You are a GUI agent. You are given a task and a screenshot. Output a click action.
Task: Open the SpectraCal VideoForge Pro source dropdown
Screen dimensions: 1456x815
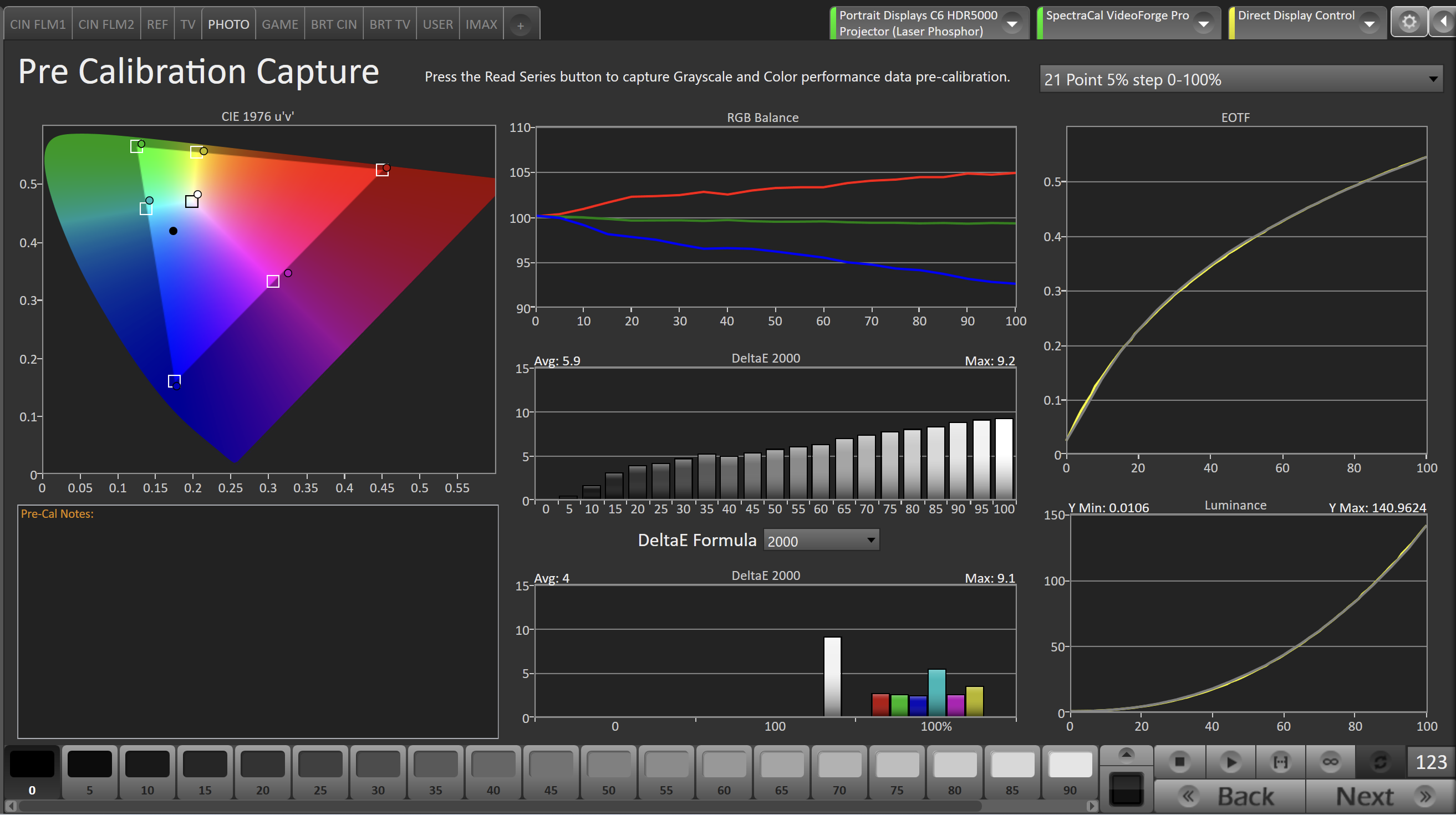pos(1203,24)
